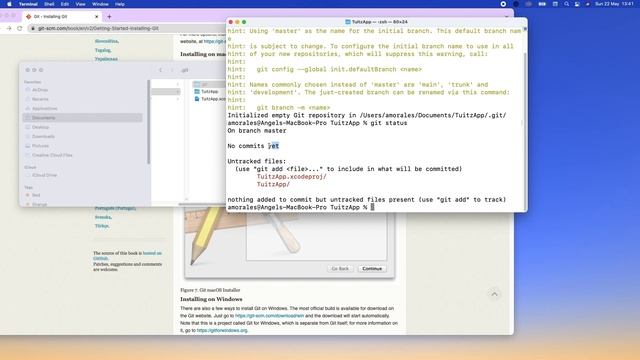
Task: Click the date and time display
Action: (x=614, y=4)
